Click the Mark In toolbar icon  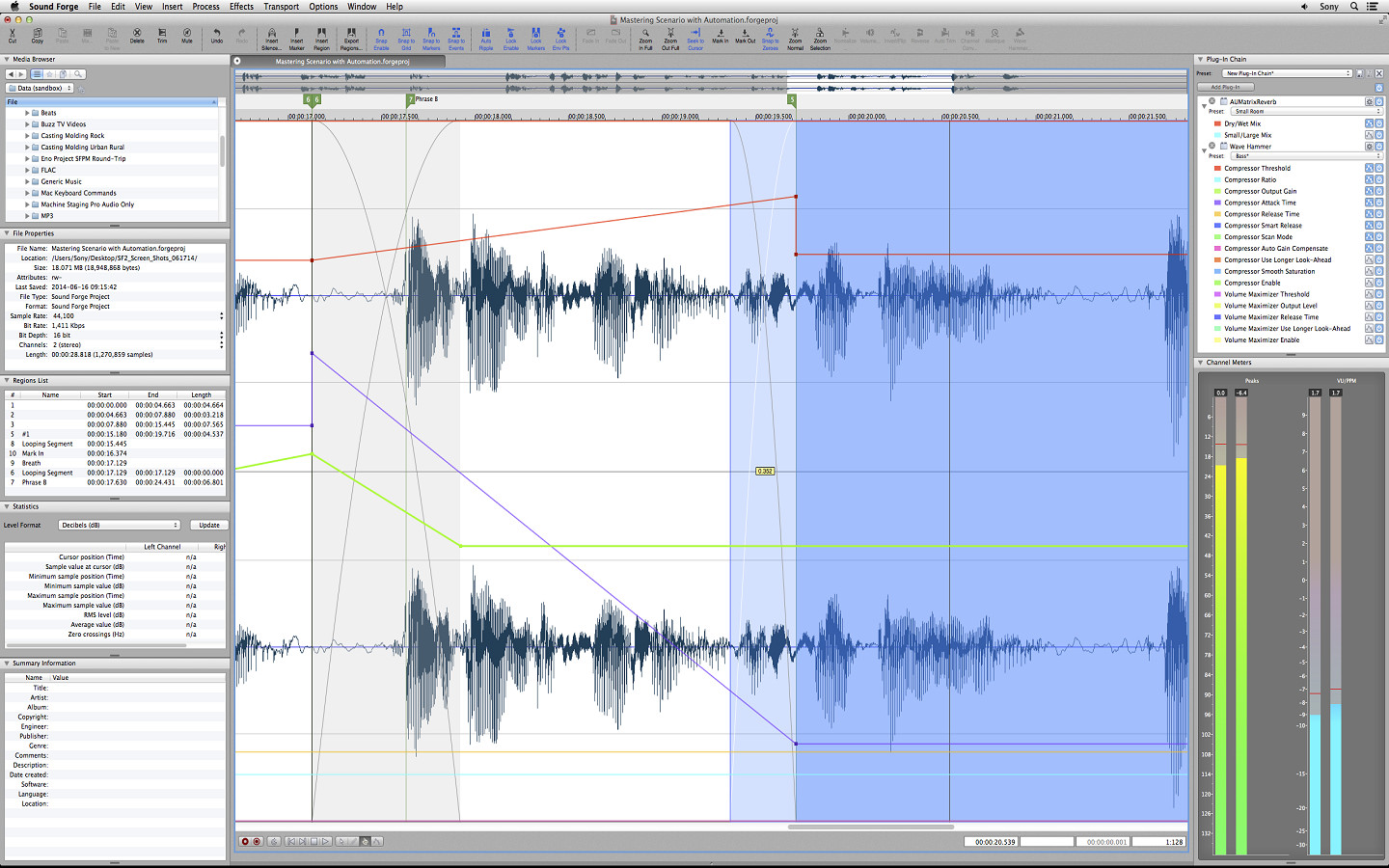pyautogui.click(x=721, y=36)
